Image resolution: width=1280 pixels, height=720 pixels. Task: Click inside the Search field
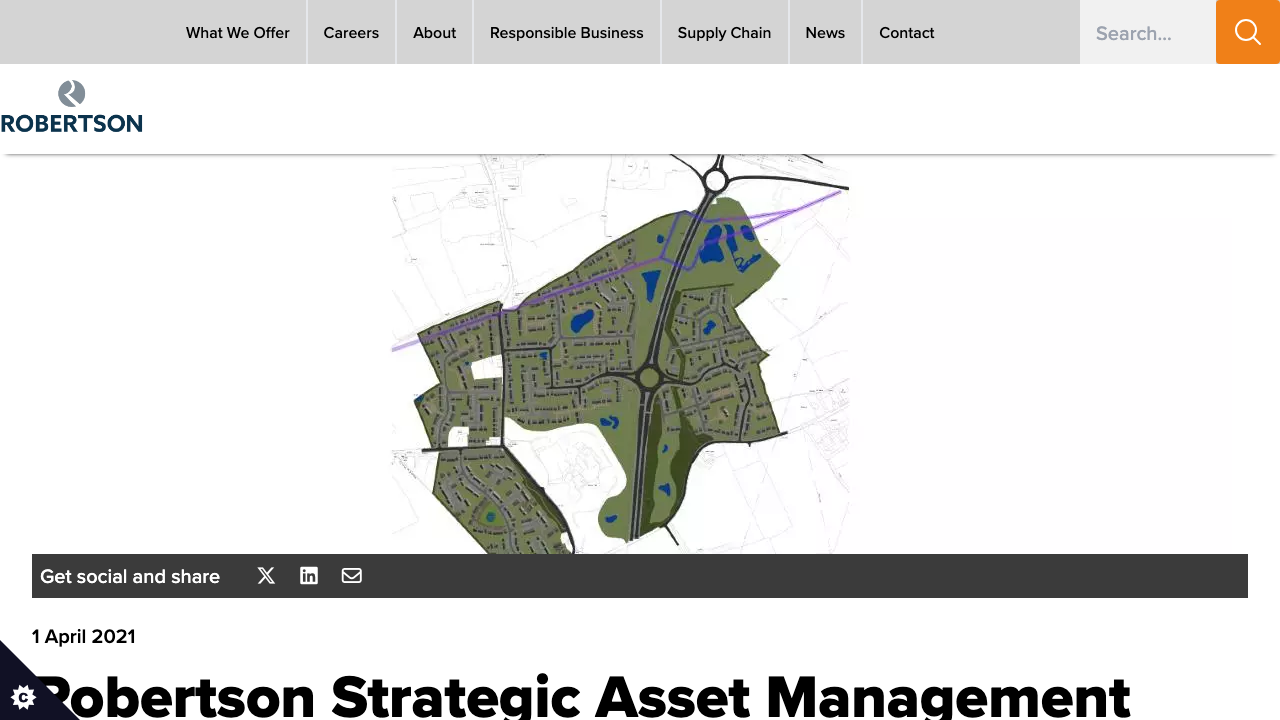point(1140,32)
